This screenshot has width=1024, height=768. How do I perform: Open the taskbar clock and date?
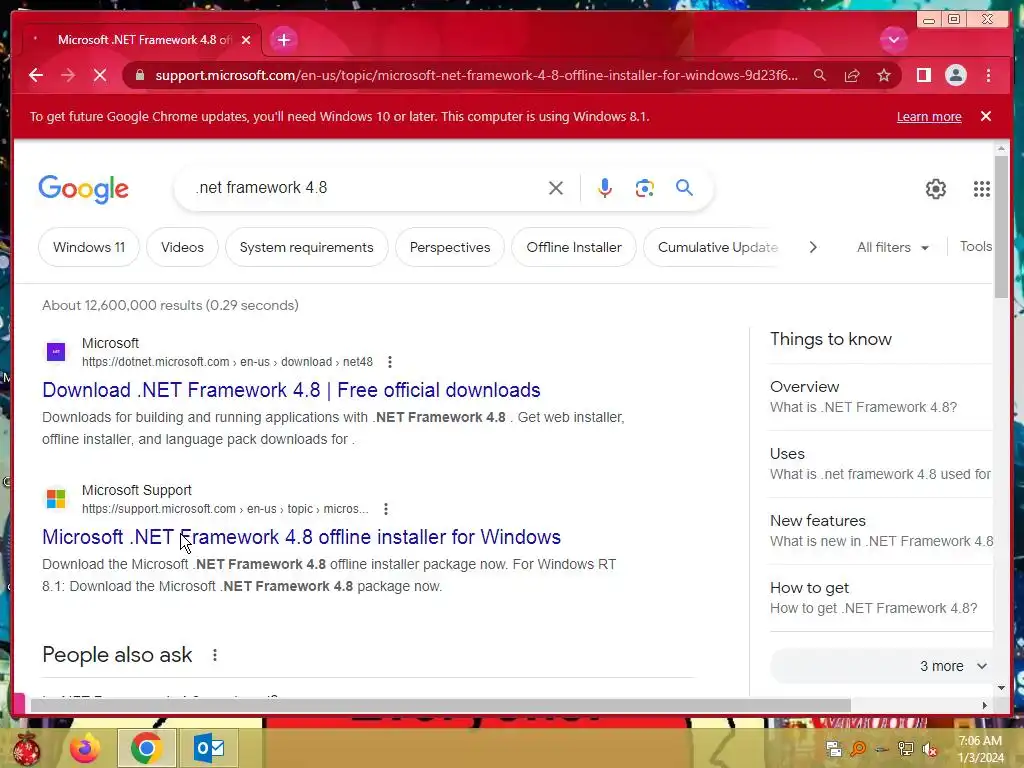click(x=981, y=749)
